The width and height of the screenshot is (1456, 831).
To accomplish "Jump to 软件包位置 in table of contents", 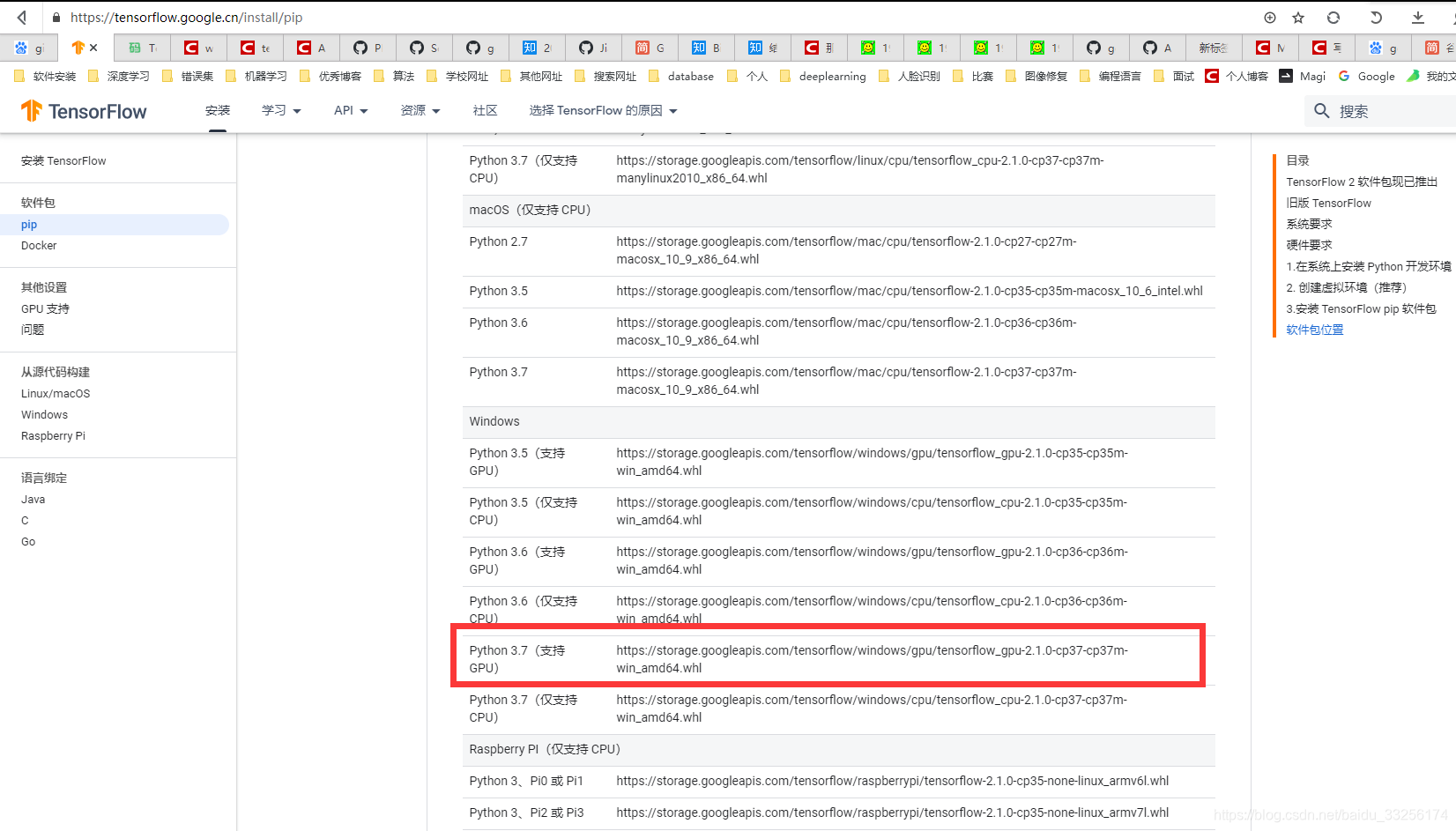I will pyautogui.click(x=1315, y=330).
